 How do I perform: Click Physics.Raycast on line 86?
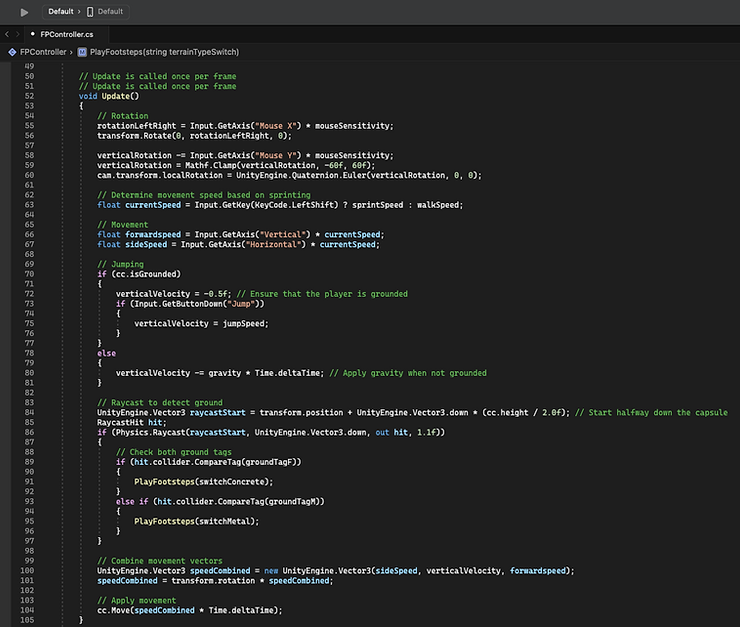point(151,432)
